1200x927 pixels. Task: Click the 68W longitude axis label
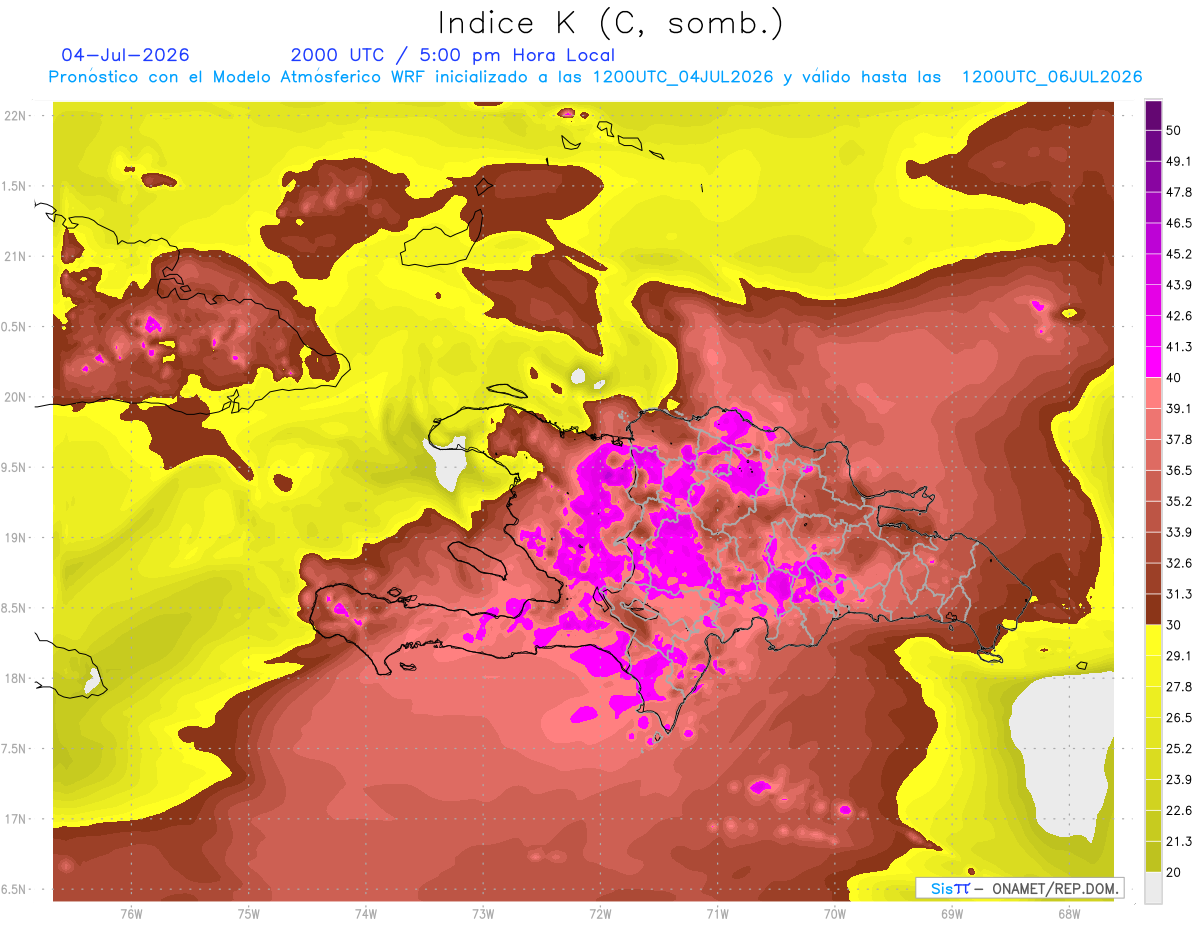(x=1069, y=914)
